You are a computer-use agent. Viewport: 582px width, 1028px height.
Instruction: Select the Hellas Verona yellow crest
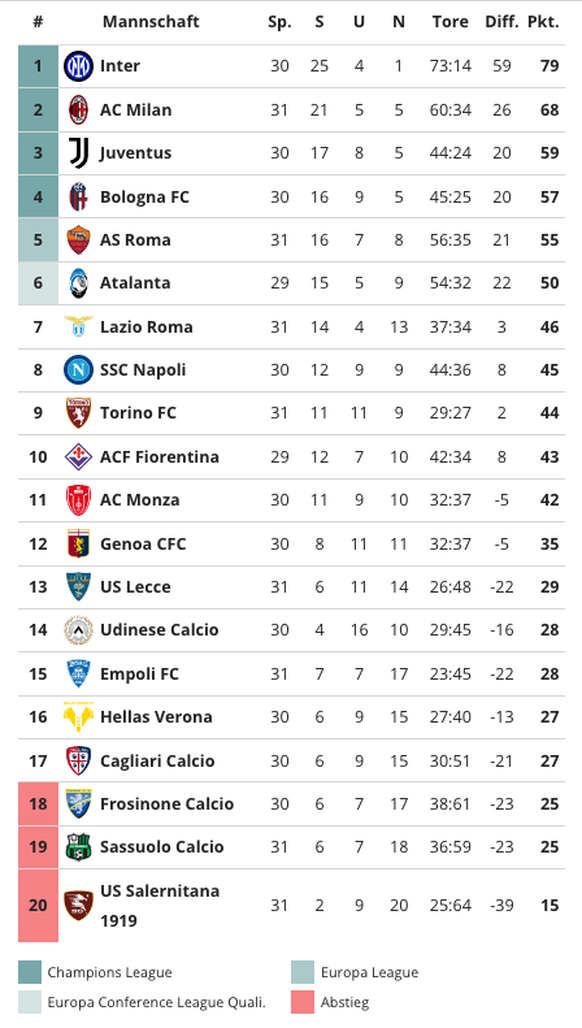(x=78, y=717)
